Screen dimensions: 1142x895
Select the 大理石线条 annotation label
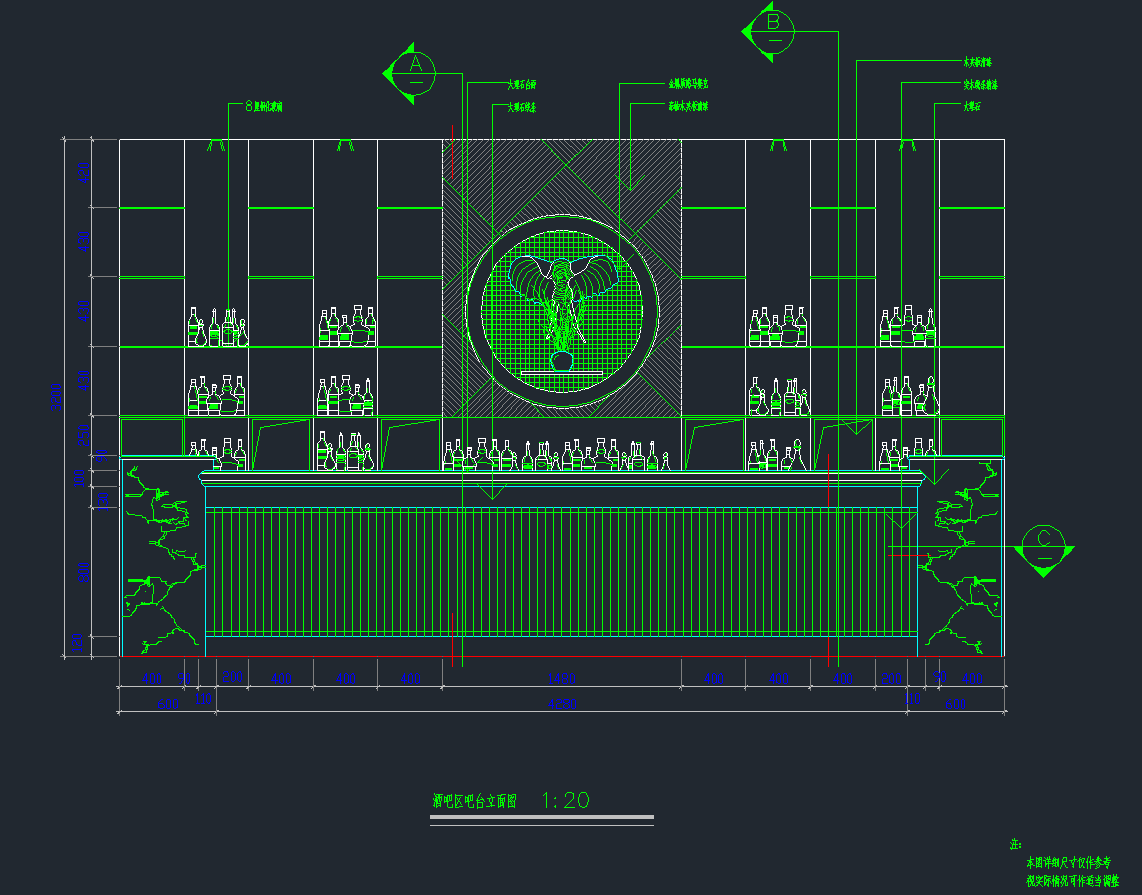pyautogui.click(x=522, y=107)
